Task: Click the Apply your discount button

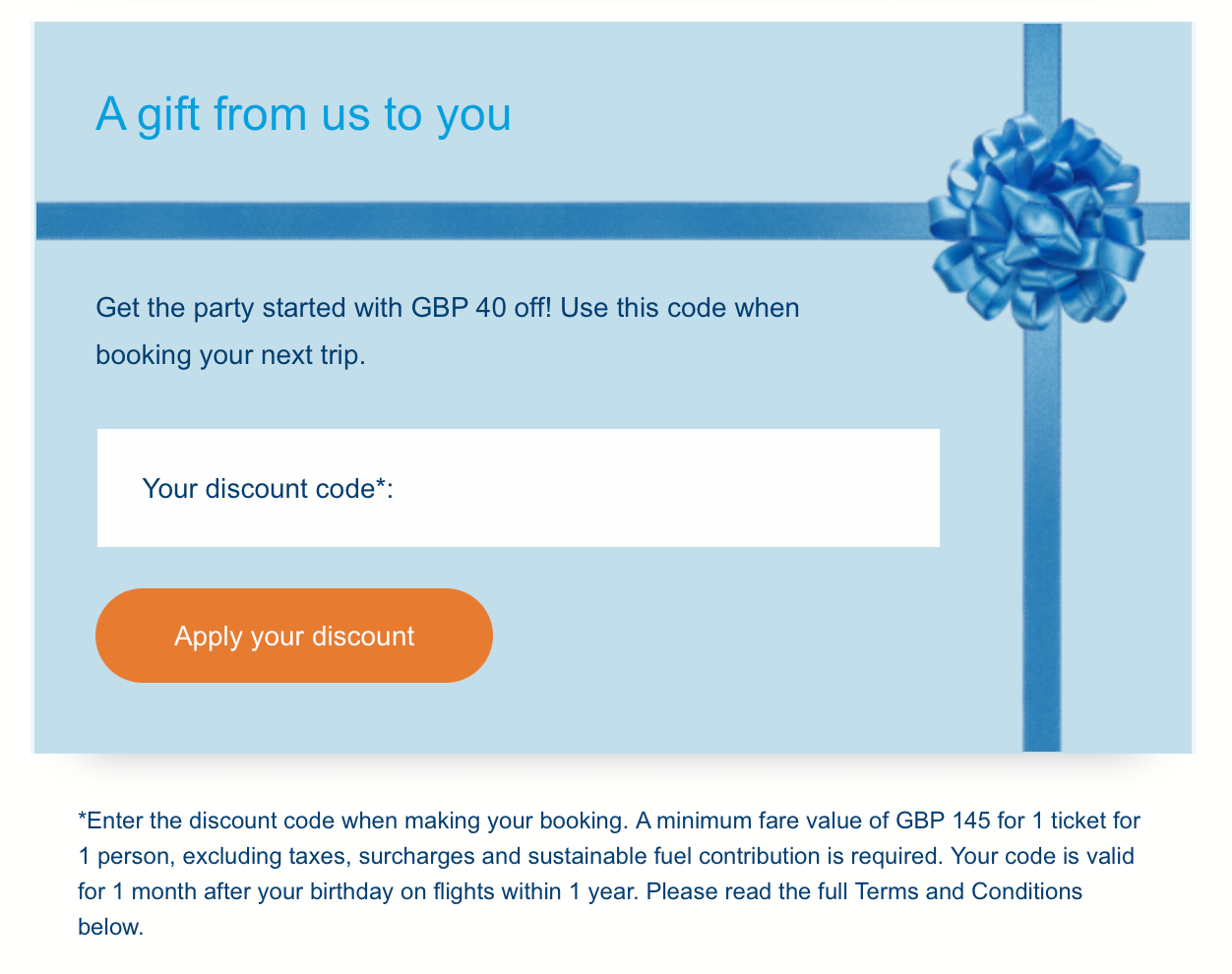Action: tap(293, 636)
